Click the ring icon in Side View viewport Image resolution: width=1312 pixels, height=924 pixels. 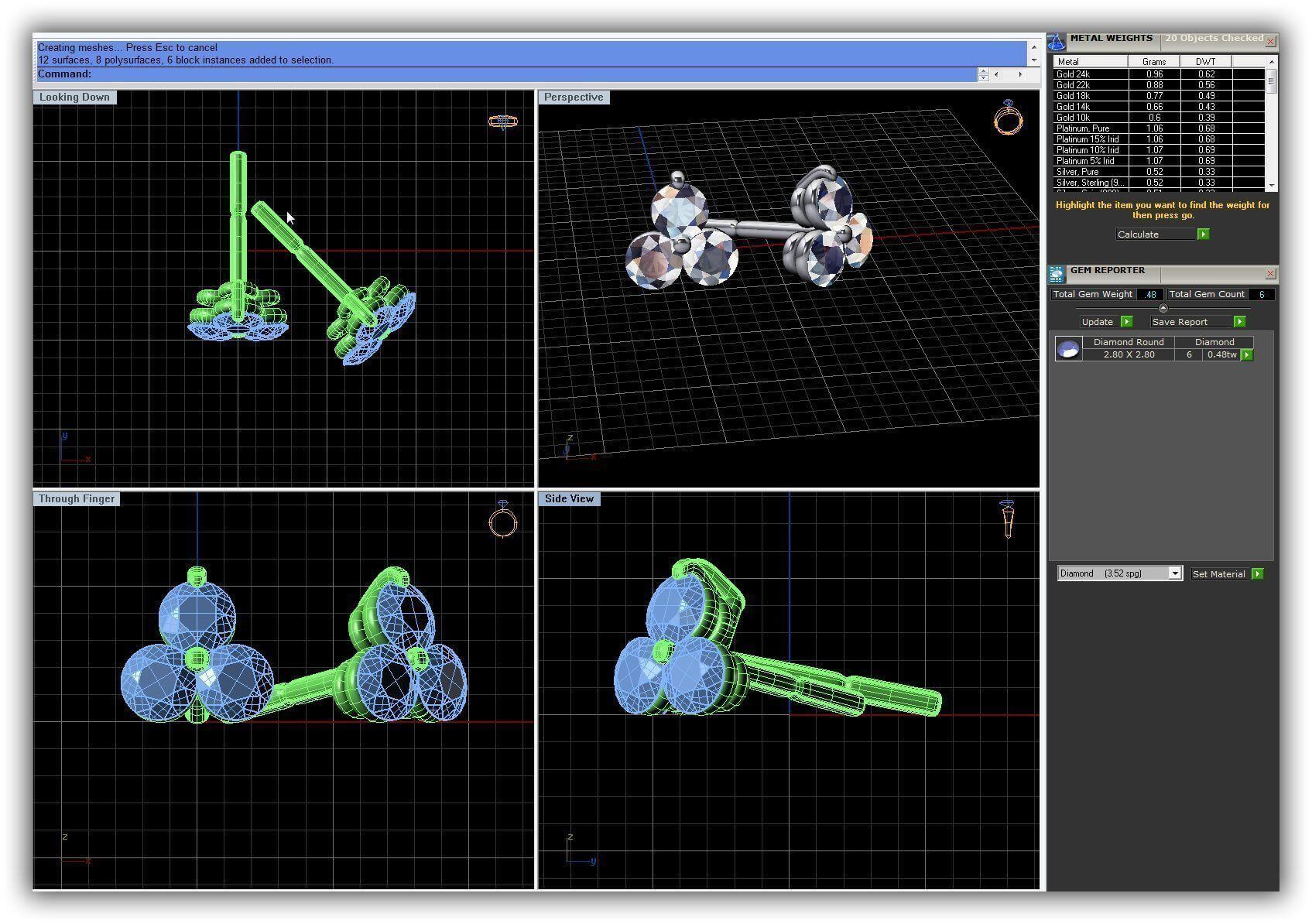click(1007, 518)
